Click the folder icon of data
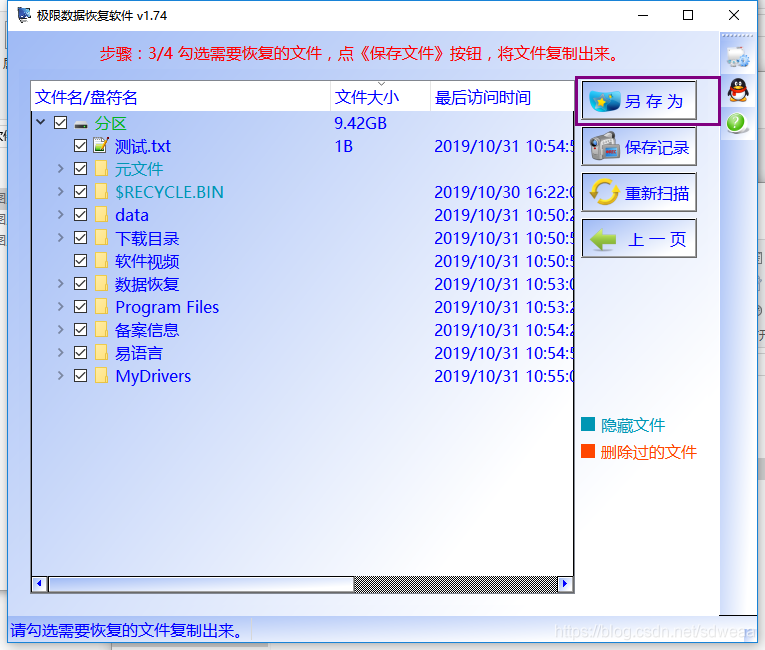The image size is (765, 650). click(x=101, y=214)
